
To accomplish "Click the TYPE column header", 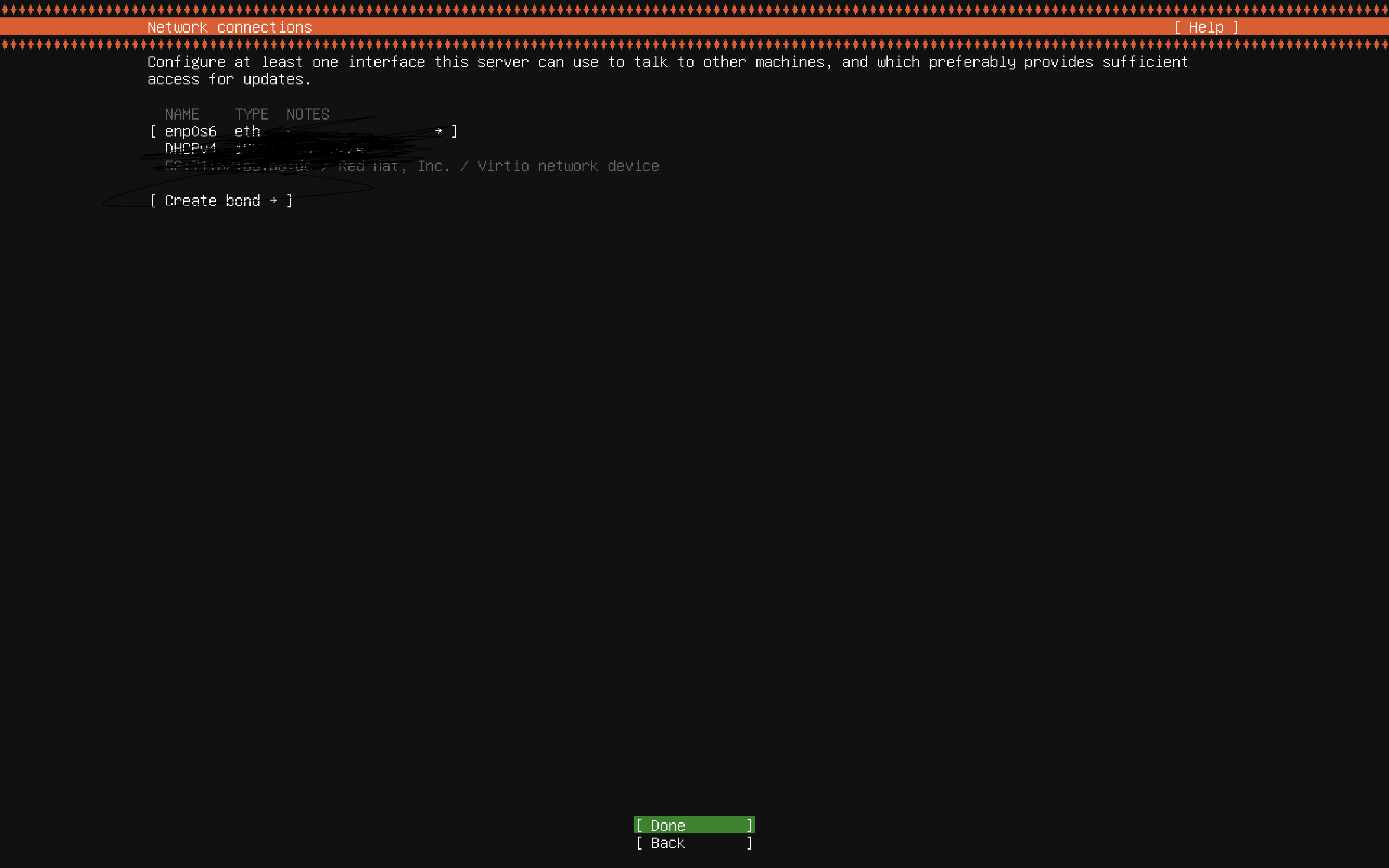I will tap(251, 114).
